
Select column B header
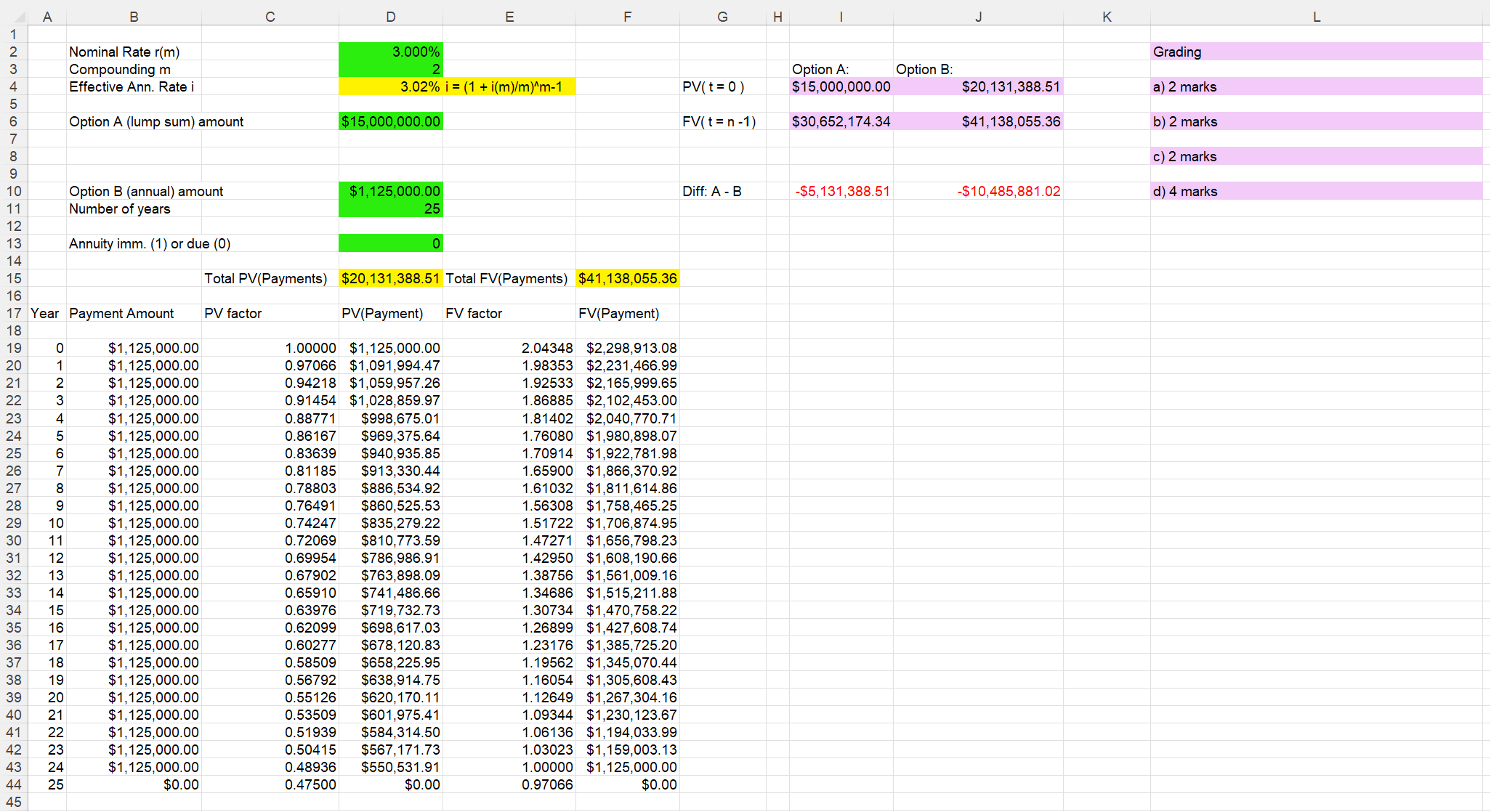134,17
